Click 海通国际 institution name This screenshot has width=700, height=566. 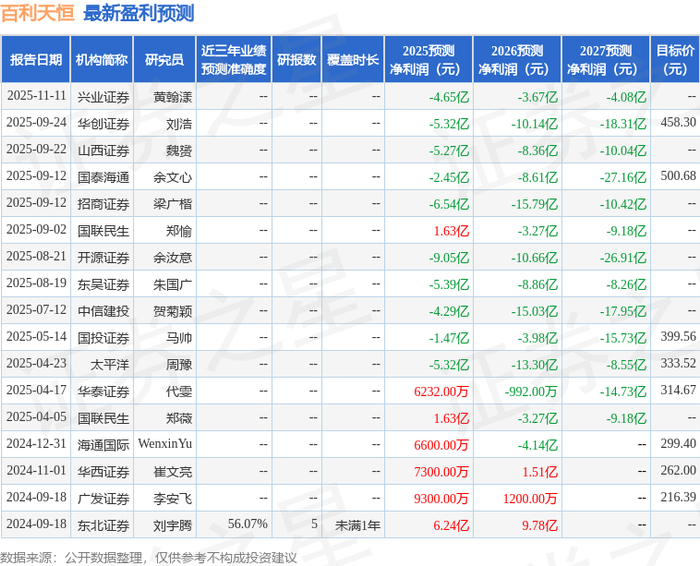click(103, 445)
